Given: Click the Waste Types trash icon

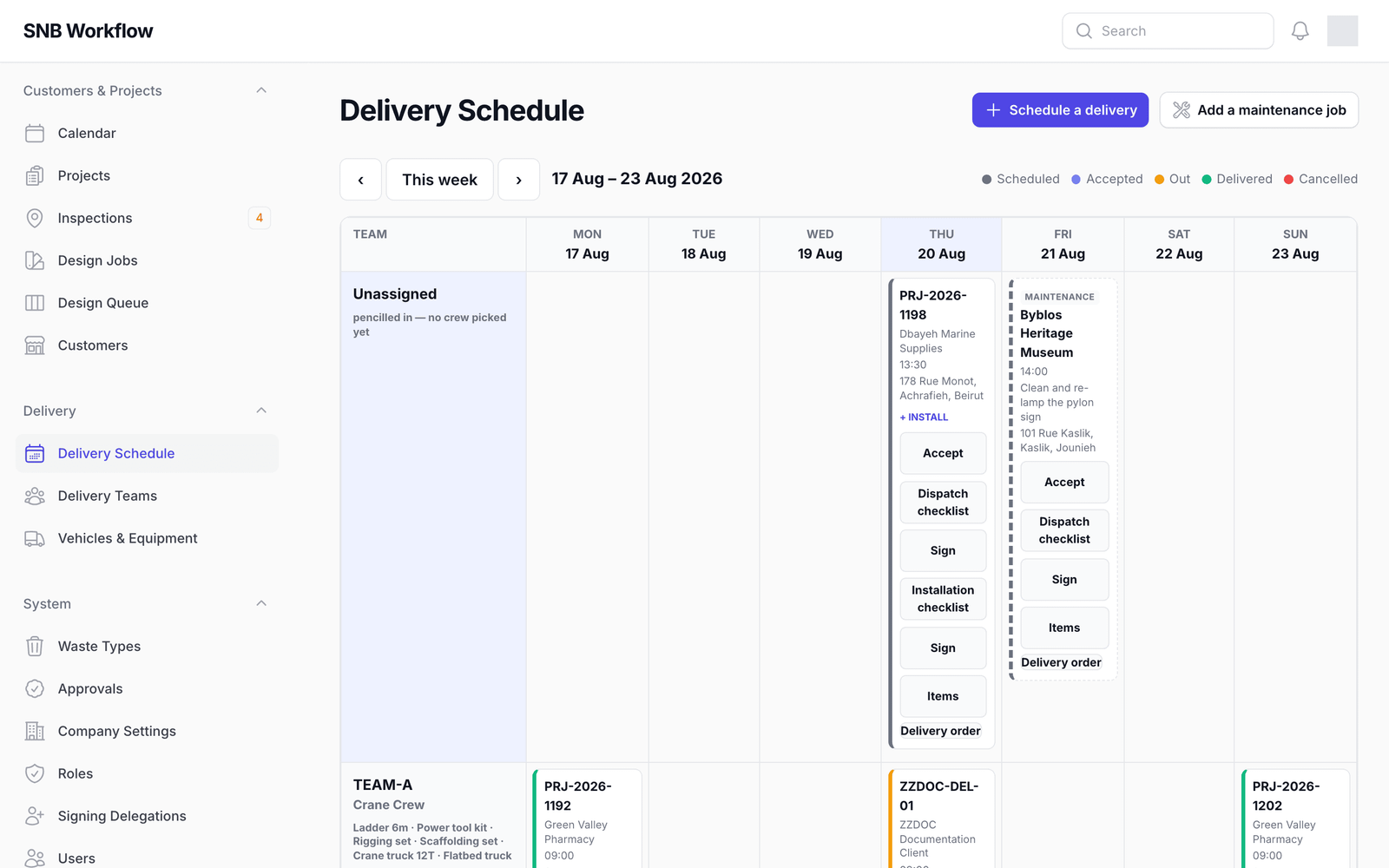Looking at the screenshot, I should point(35,647).
